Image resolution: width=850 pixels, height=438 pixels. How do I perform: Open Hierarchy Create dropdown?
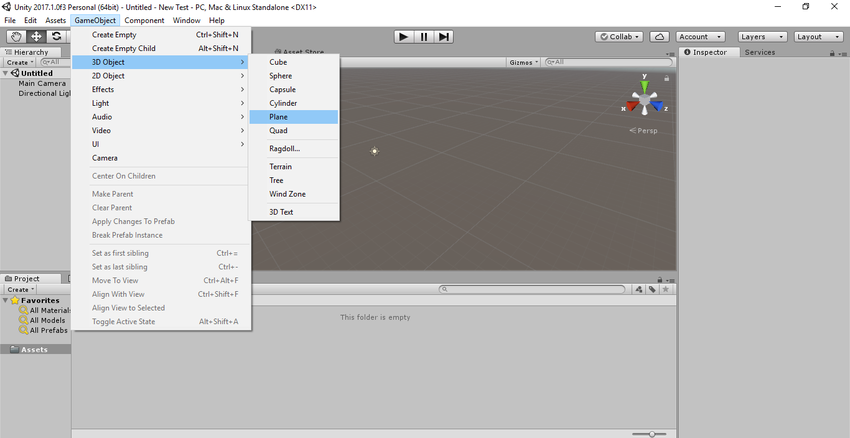click(x=20, y=62)
